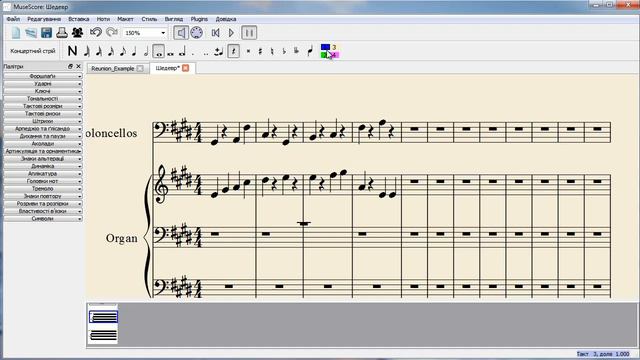
Task: Select the longa note duration
Action: click(182, 51)
